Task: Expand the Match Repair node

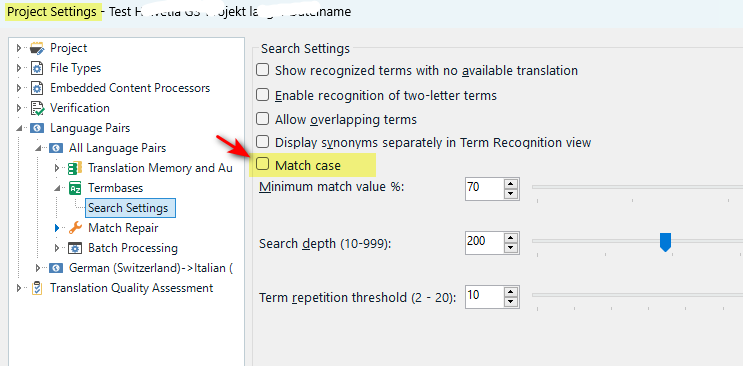Action: (57, 228)
